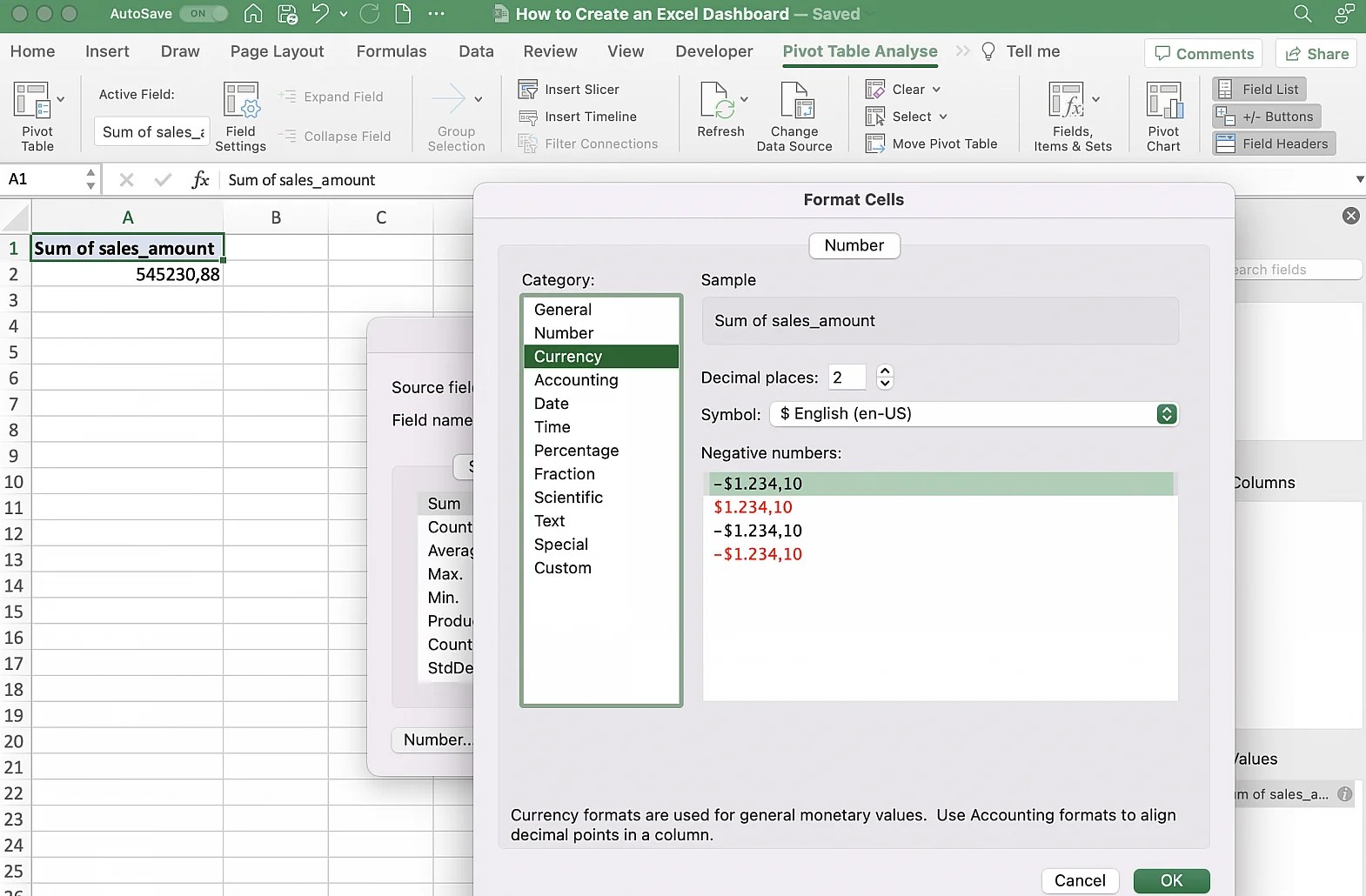Choose the Custom category
Viewport: 1366px width, 896px height.
pyautogui.click(x=600, y=568)
